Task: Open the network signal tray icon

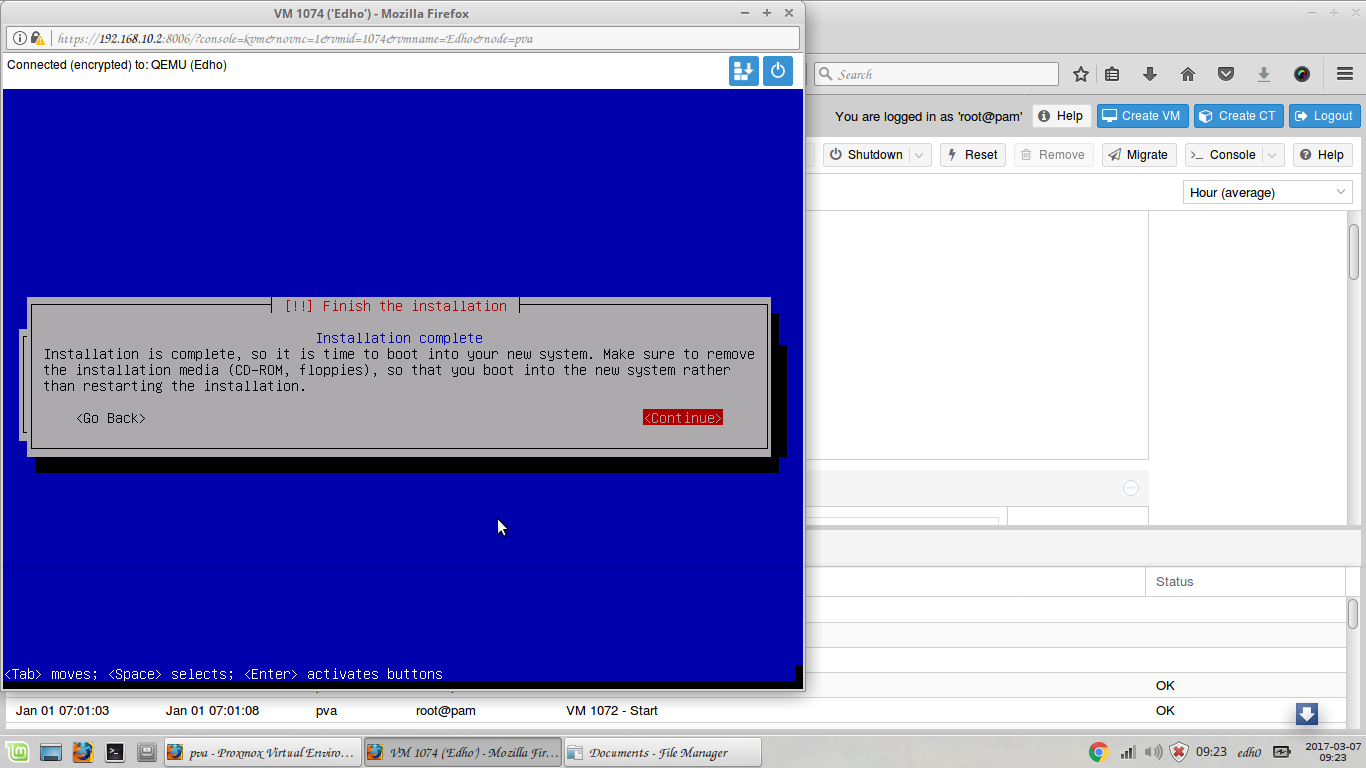Action: pos(1128,752)
